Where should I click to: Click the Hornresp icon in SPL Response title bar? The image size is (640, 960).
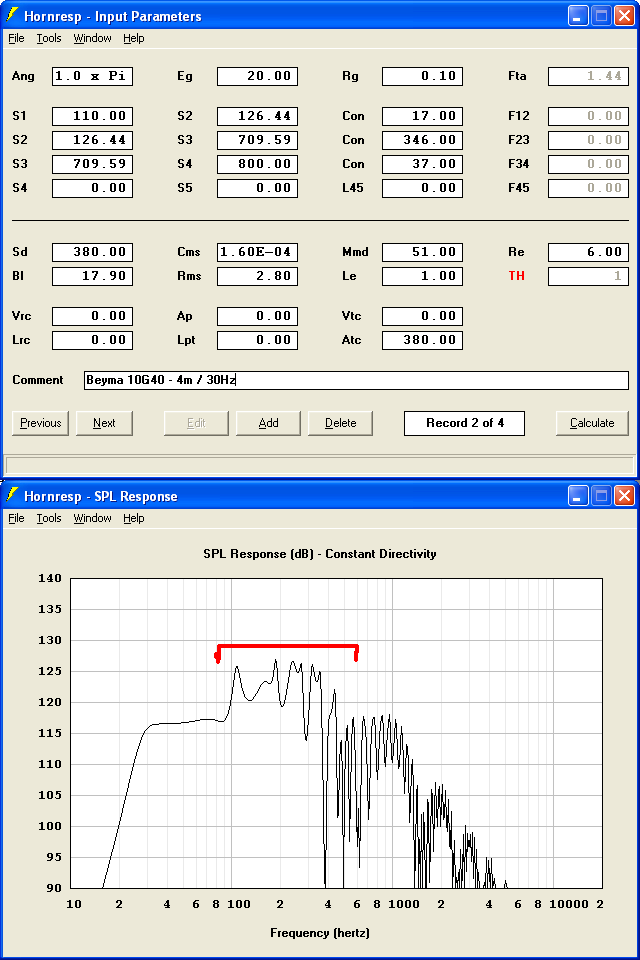click(12, 495)
